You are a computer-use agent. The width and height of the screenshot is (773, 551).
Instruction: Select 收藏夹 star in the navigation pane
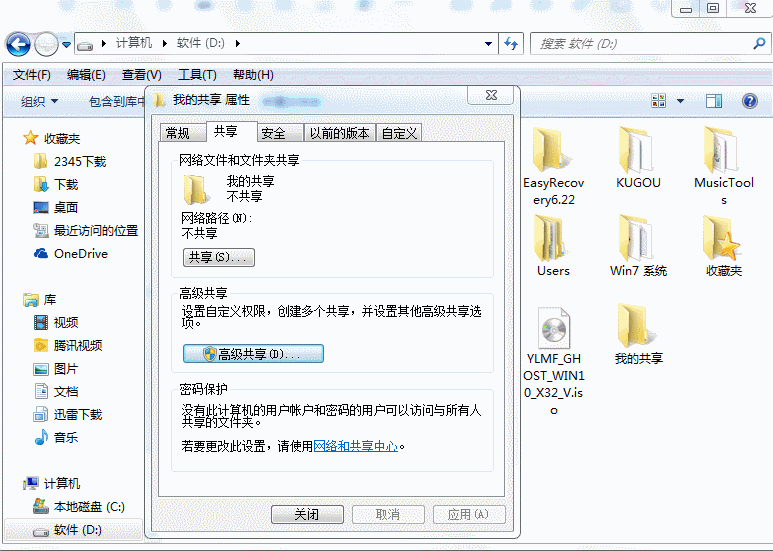[x=52, y=138]
